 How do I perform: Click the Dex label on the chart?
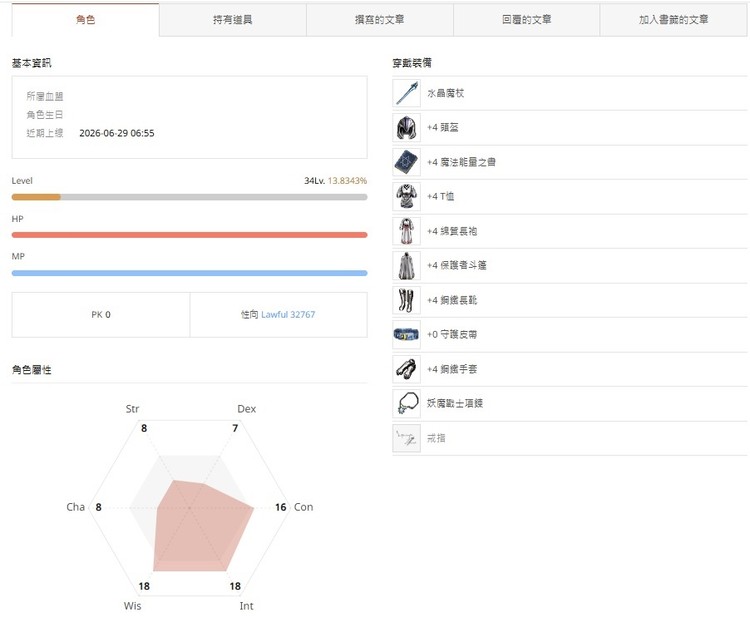point(246,409)
